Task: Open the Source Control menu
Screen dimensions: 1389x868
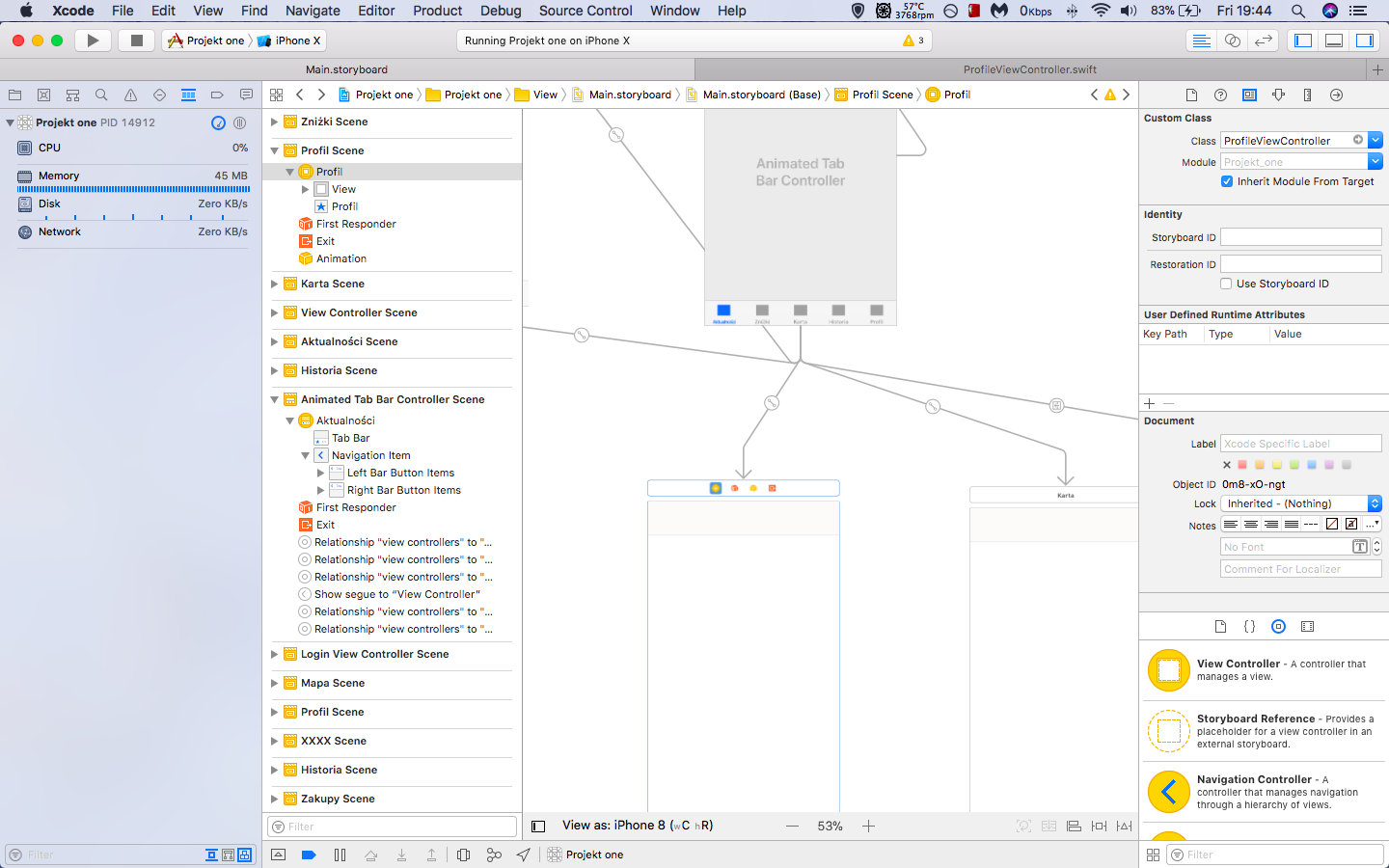Action: (x=586, y=11)
